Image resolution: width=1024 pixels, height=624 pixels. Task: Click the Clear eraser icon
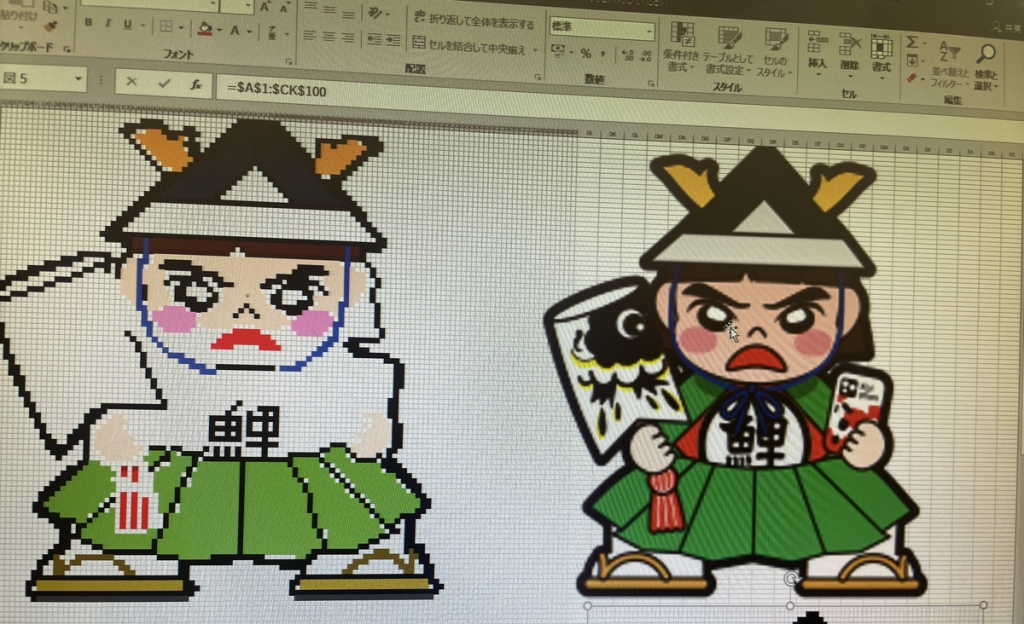(912, 78)
